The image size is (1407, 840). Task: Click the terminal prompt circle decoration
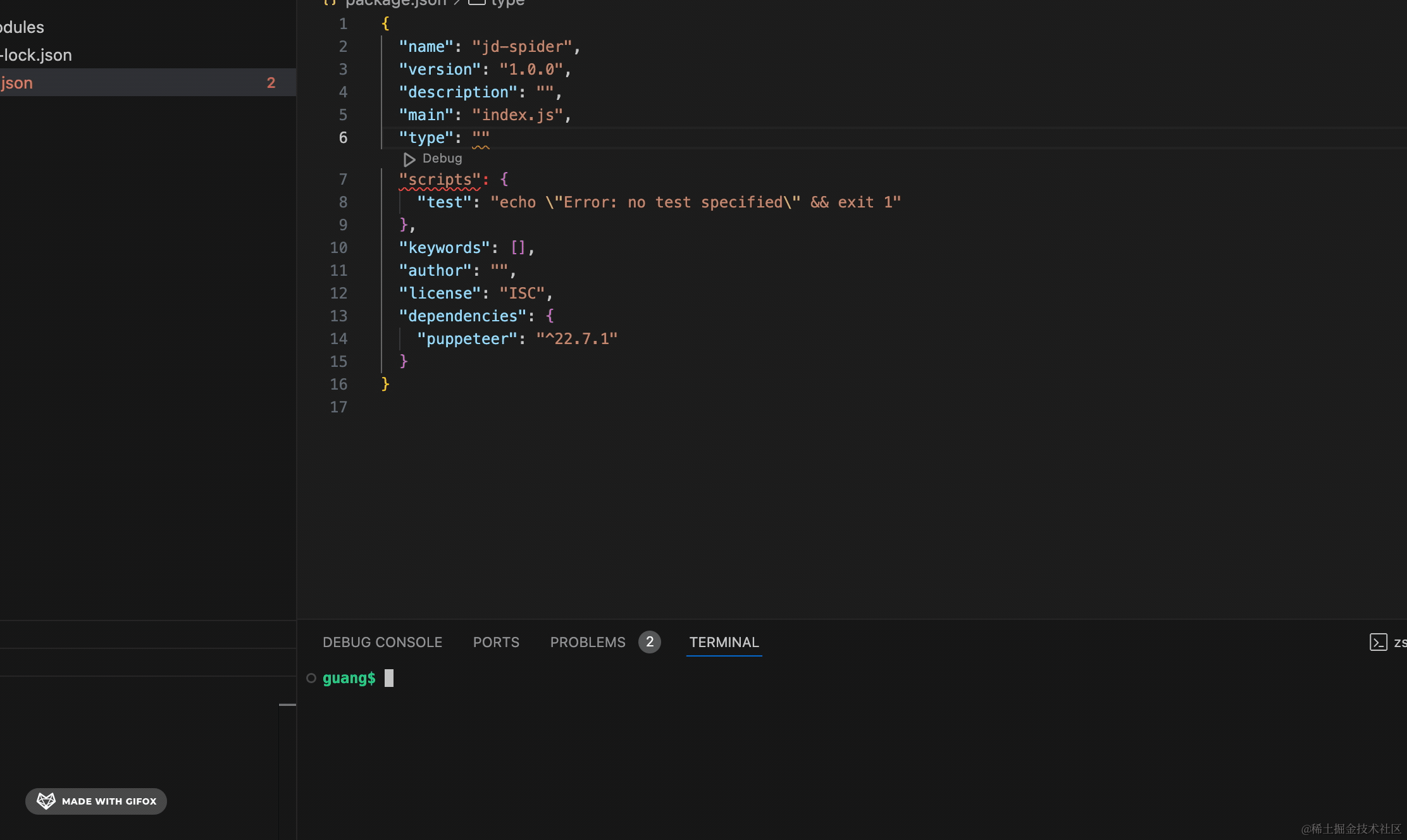311,678
